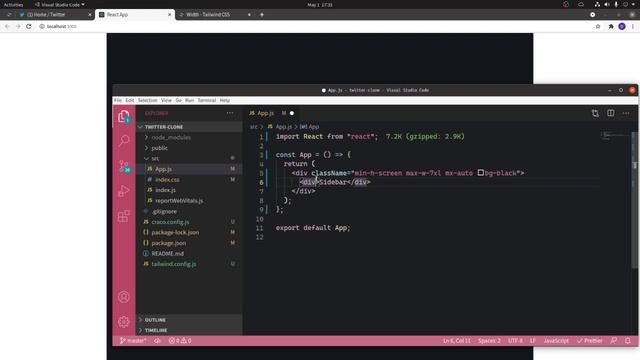
Task: Open the Explorer view in activity bar
Action: tap(124, 117)
